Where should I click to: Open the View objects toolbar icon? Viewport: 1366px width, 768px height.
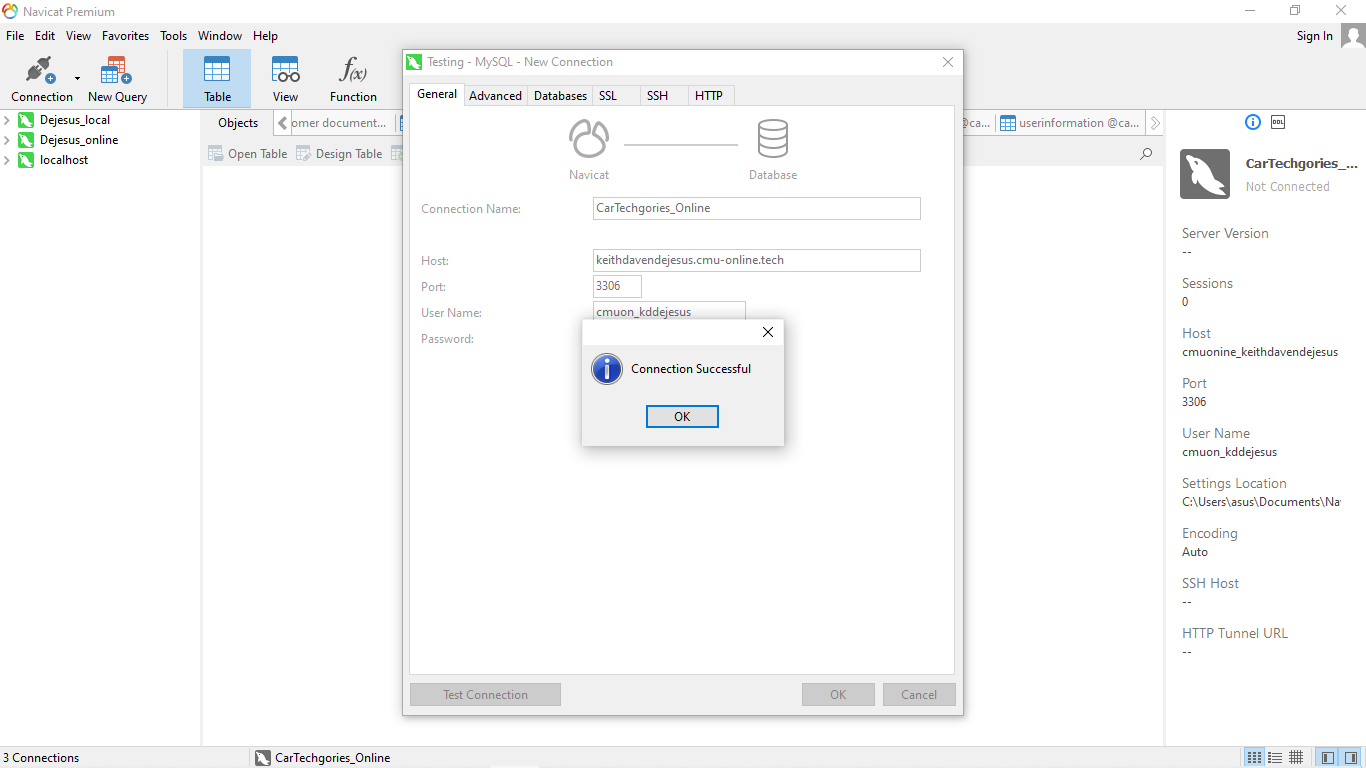[285, 79]
